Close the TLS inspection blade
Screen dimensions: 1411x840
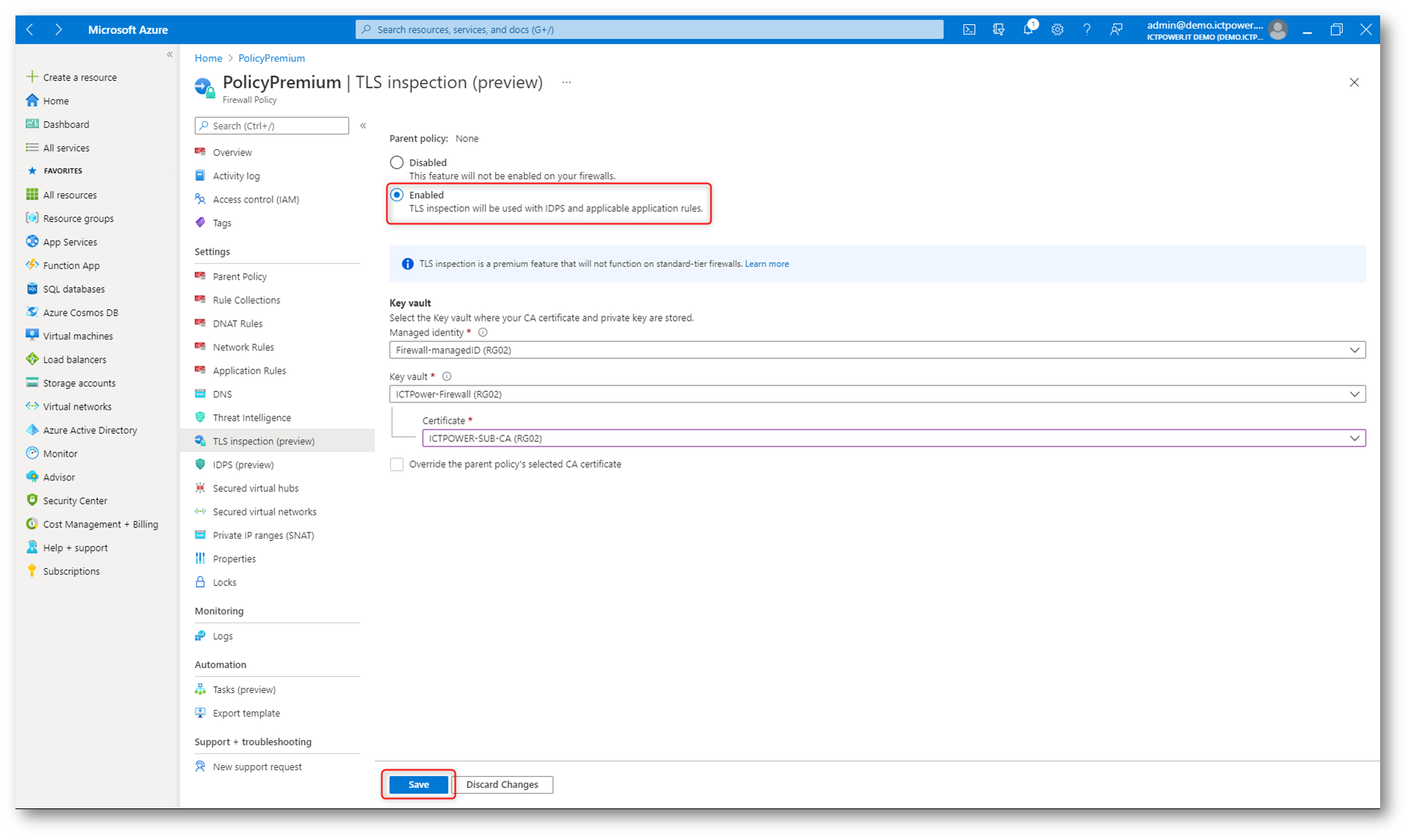coord(1354,82)
